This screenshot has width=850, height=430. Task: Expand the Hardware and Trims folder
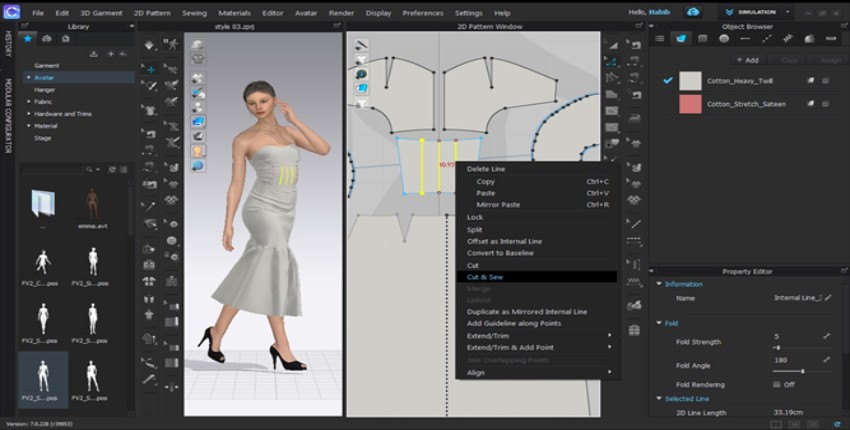(x=28, y=114)
